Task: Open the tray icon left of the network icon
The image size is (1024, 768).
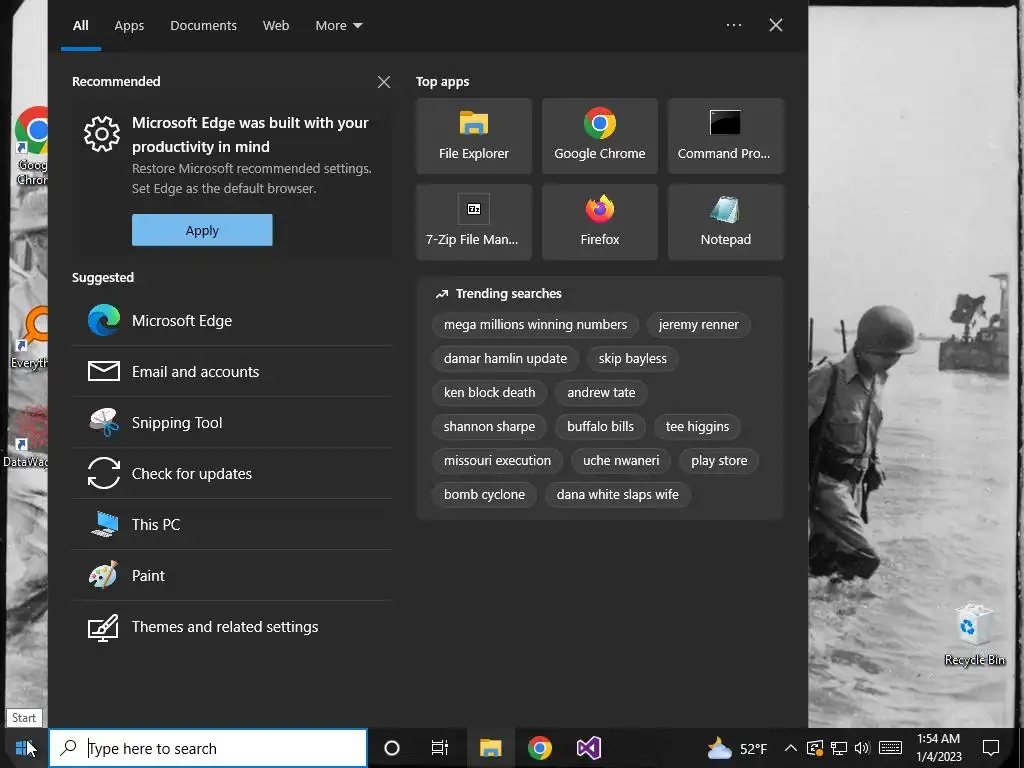Action: (815, 748)
